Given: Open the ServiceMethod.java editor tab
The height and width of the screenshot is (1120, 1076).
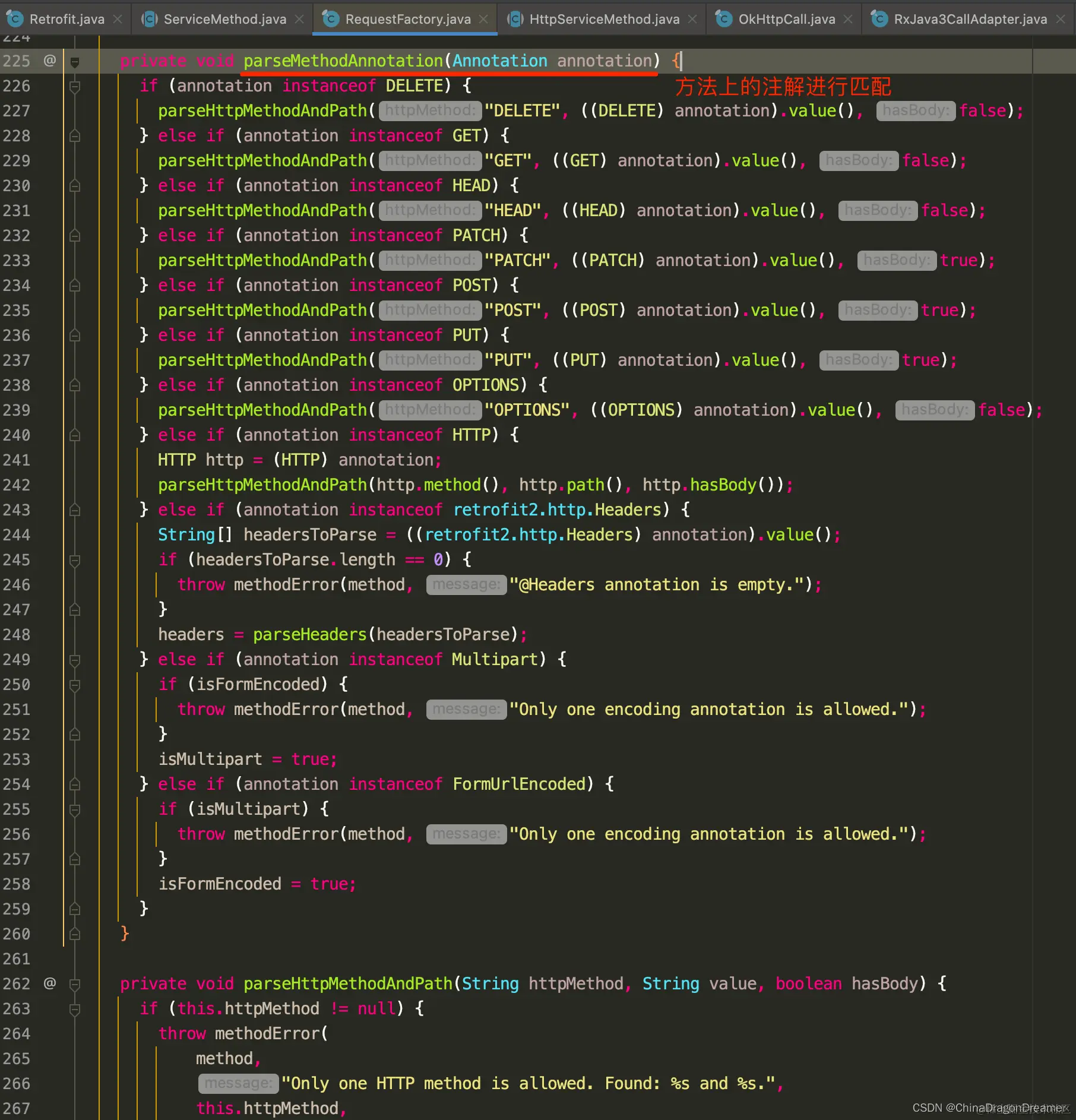Looking at the screenshot, I should tap(224, 19).
